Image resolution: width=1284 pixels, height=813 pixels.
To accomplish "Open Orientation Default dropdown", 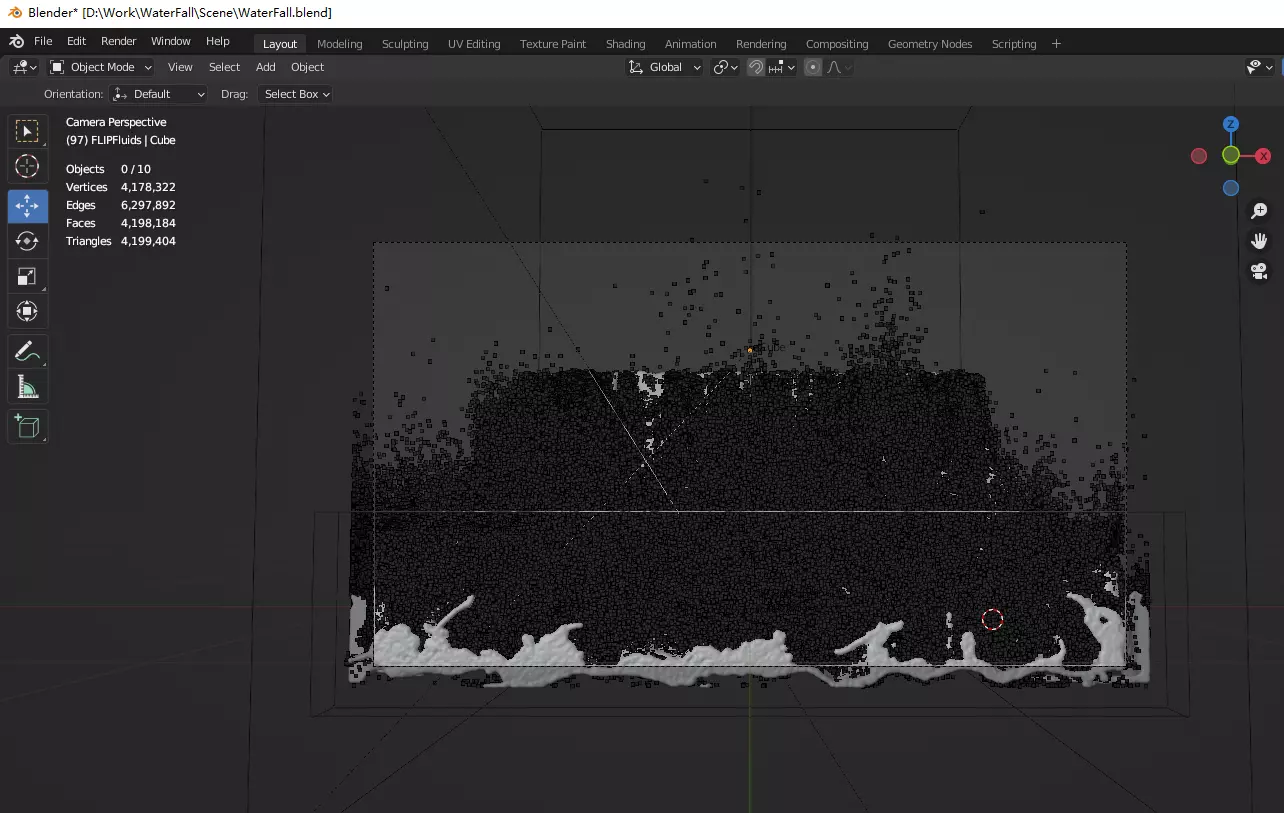I will [158, 94].
